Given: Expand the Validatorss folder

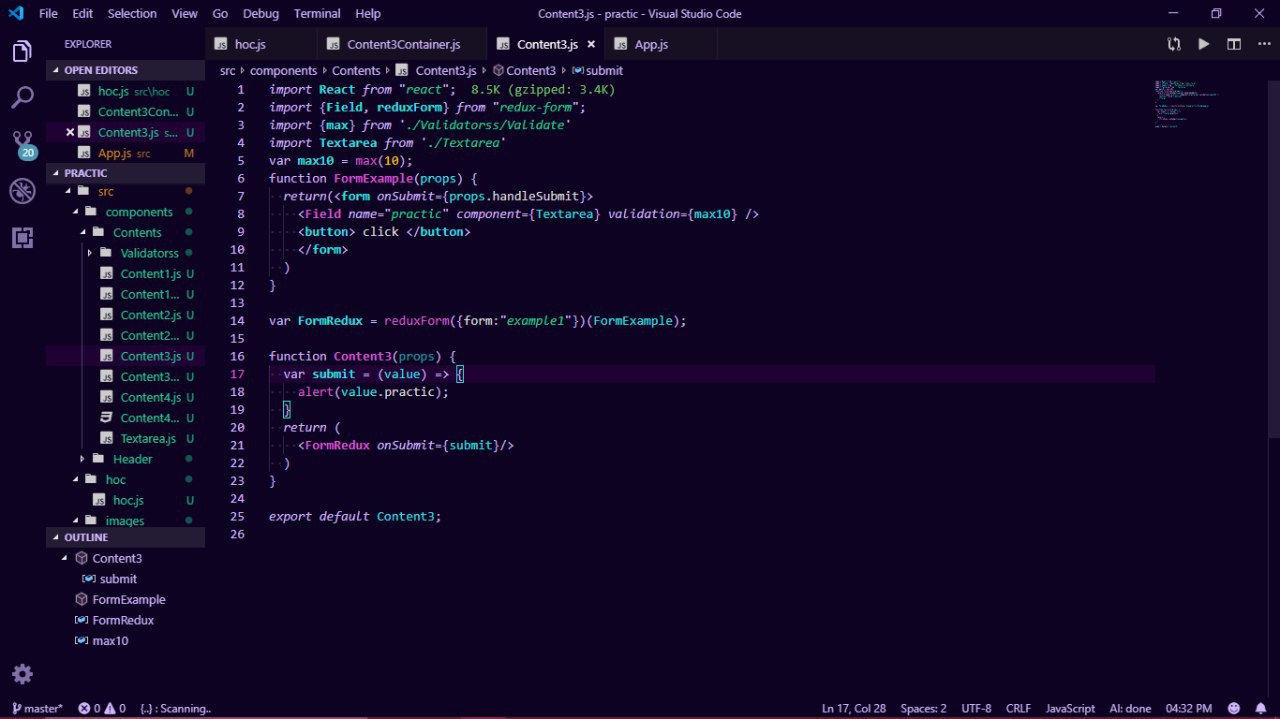Looking at the screenshot, I should click(x=149, y=253).
